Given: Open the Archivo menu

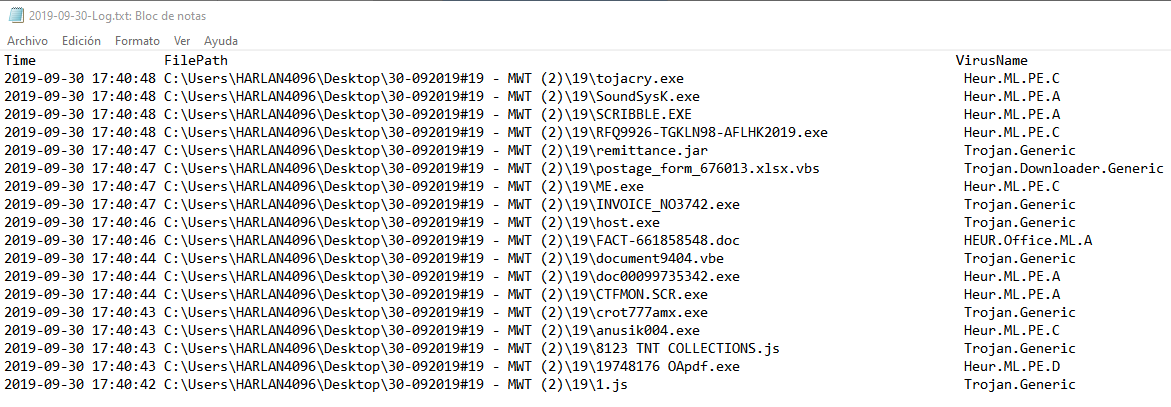Looking at the screenshot, I should click(27, 41).
